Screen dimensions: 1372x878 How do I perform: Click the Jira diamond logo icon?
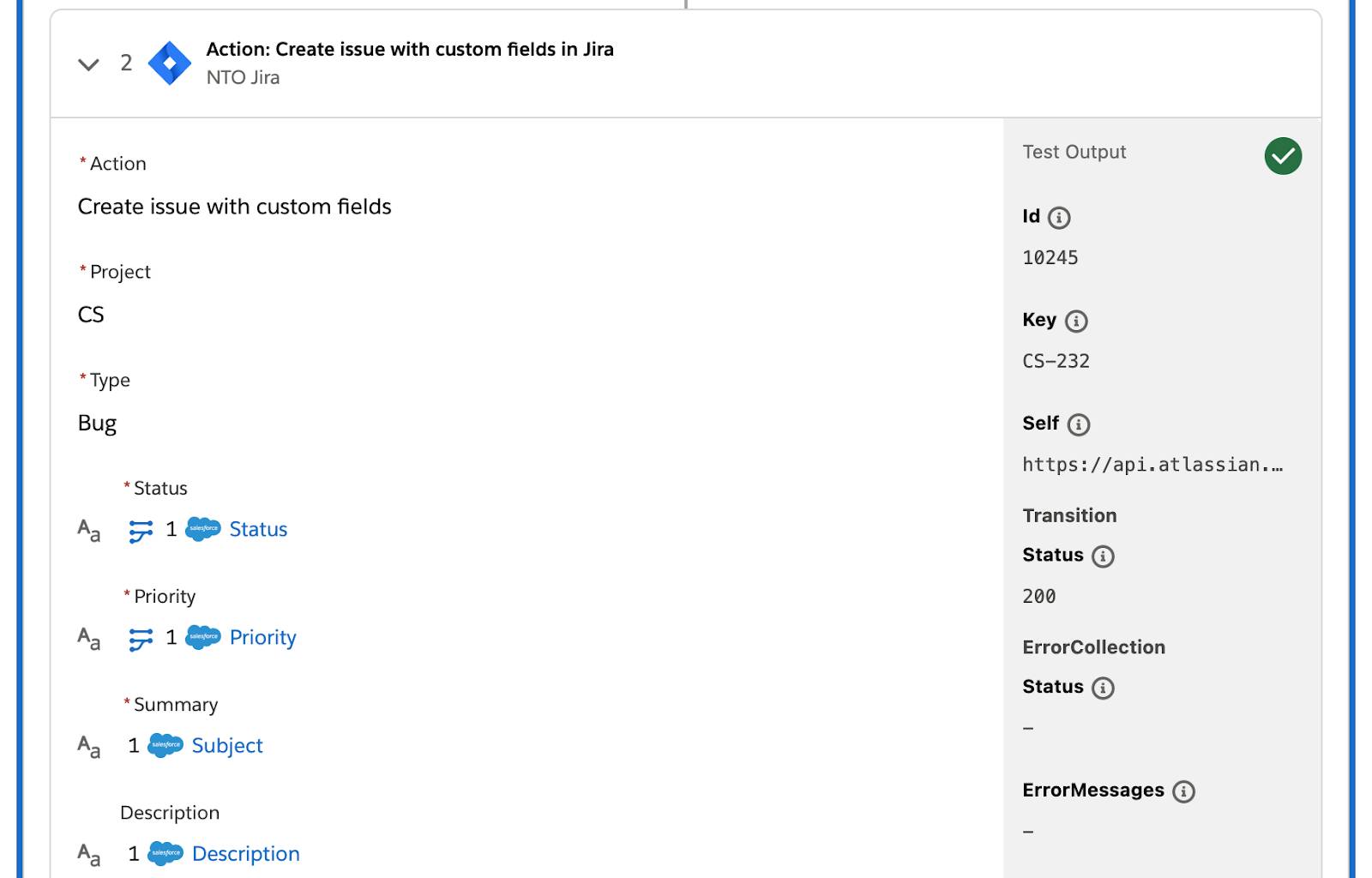[170, 63]
